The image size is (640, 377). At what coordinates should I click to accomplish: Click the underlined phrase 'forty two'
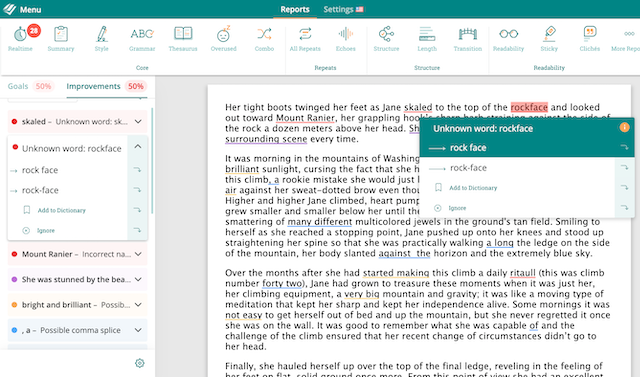tap(282, 284)
